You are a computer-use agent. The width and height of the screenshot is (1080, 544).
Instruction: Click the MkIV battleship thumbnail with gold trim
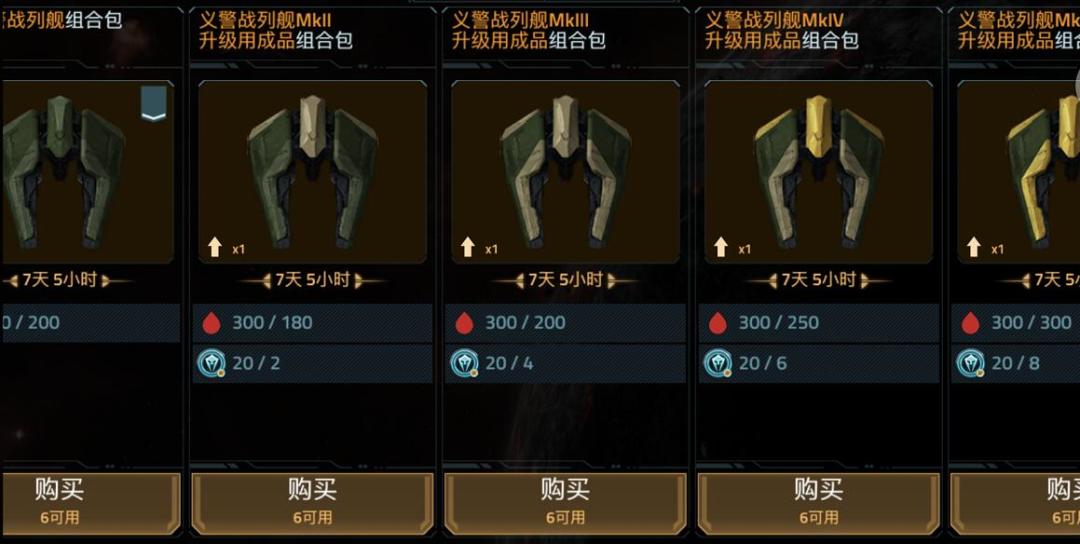818,171
